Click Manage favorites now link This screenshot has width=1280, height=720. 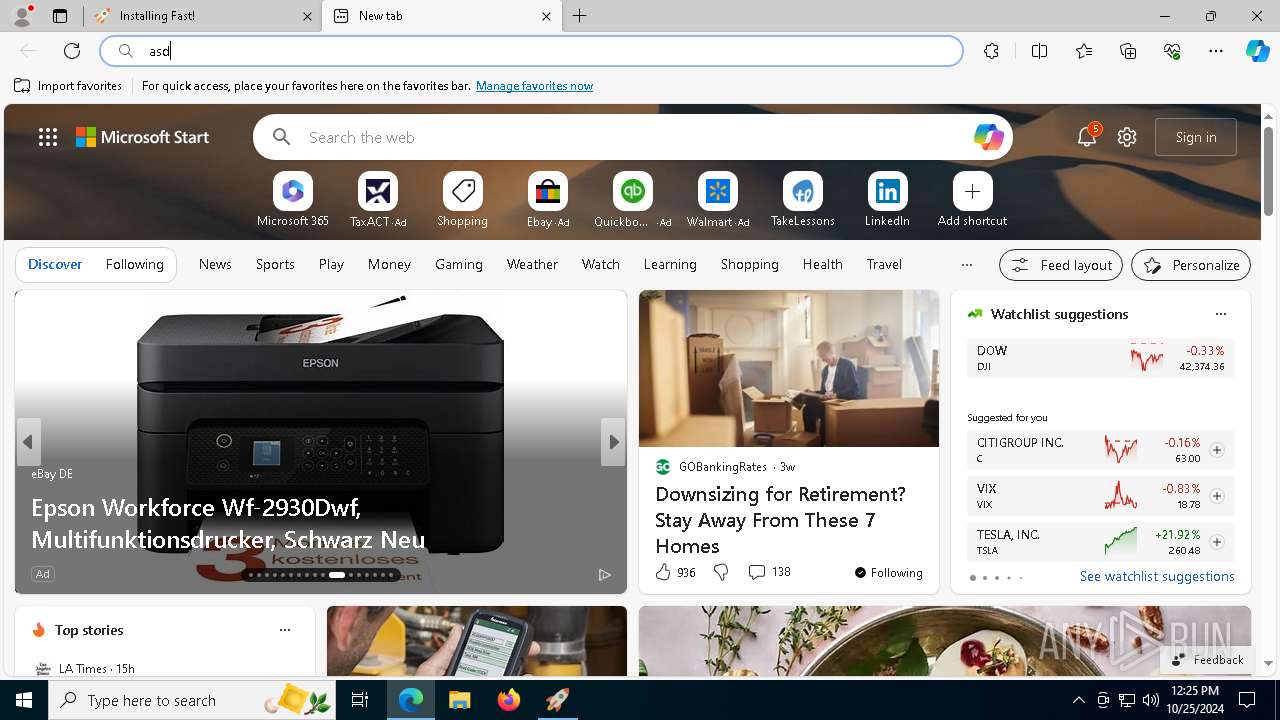534,86
